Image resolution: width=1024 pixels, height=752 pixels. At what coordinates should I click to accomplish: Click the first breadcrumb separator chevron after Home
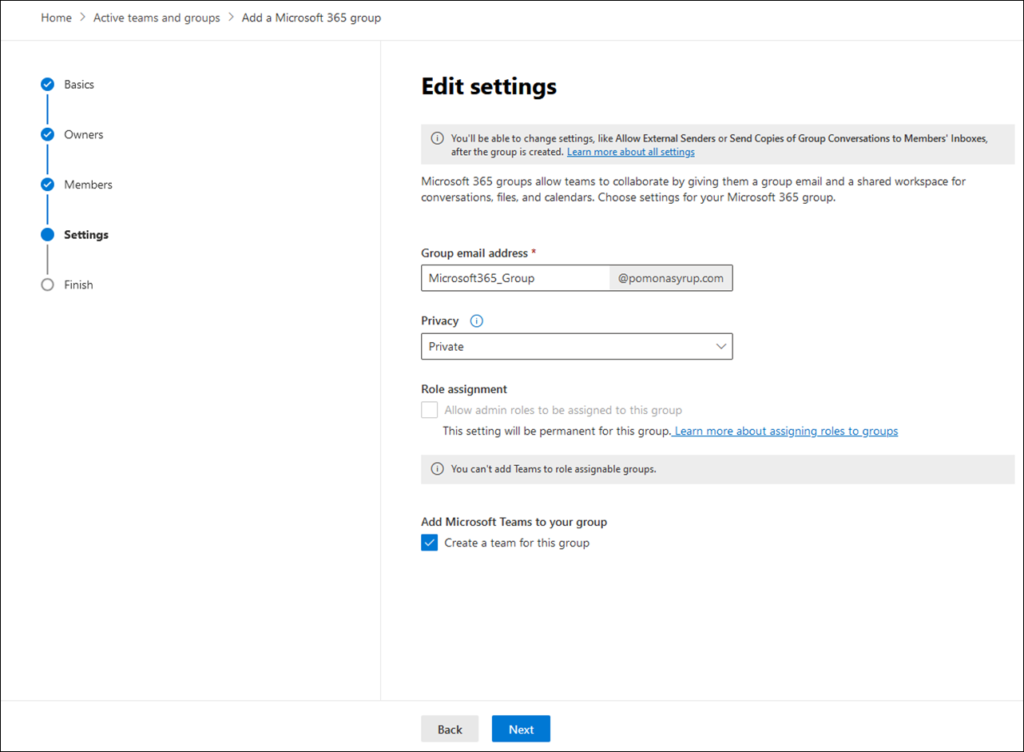tap(83, 18)
